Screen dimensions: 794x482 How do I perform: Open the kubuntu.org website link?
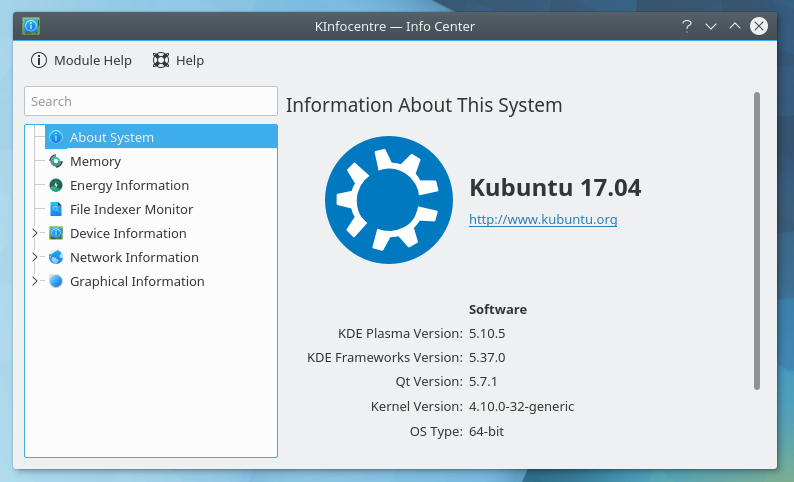pos(543,219)
